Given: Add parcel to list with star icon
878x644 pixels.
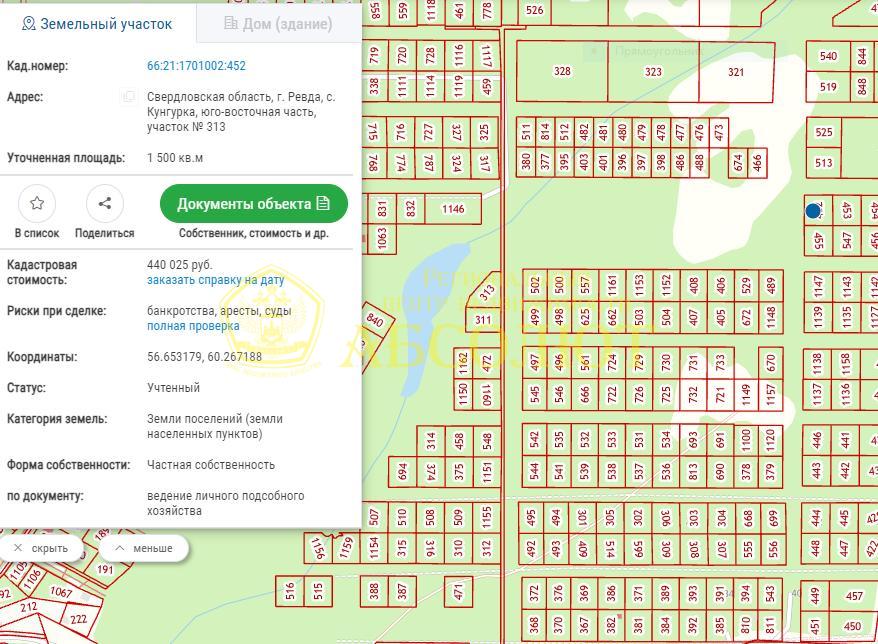Looking at the screenshot, I should [37, 203].
